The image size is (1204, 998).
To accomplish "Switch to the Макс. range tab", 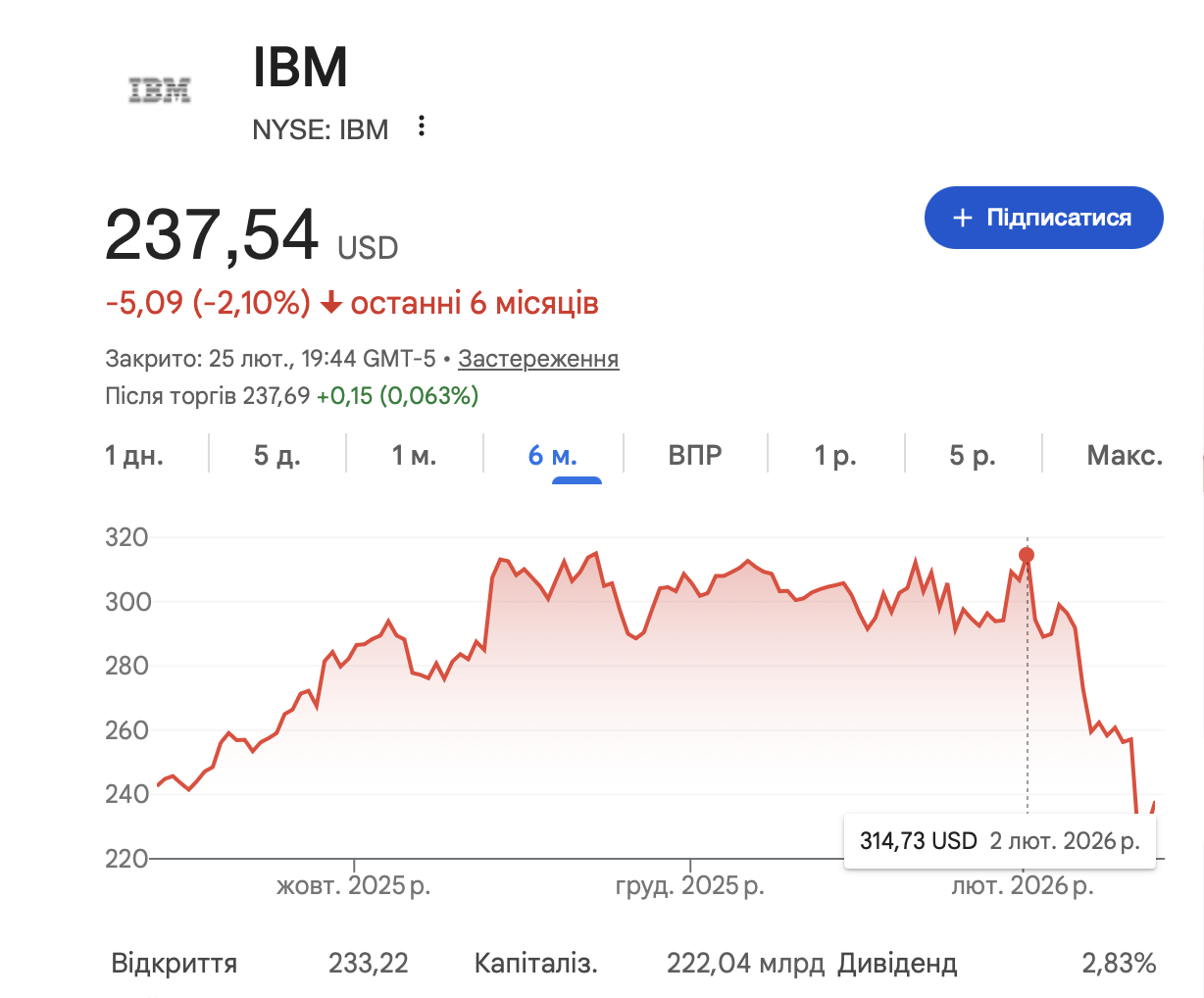I will (x=1125, y=456).
